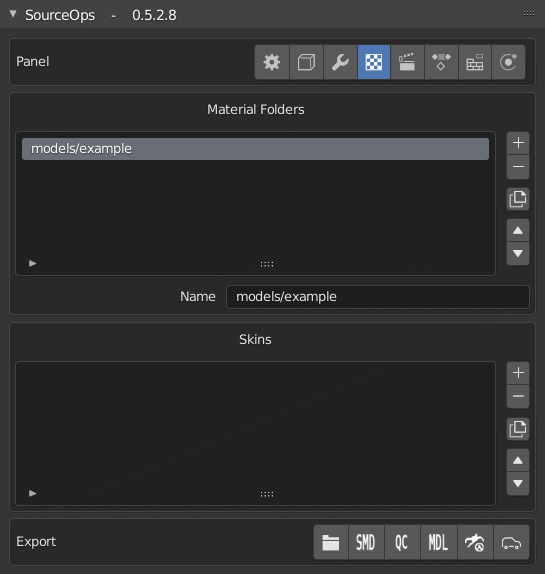
Task: Click the SourceOps panel drag grip
Action: tap(529, 14)
